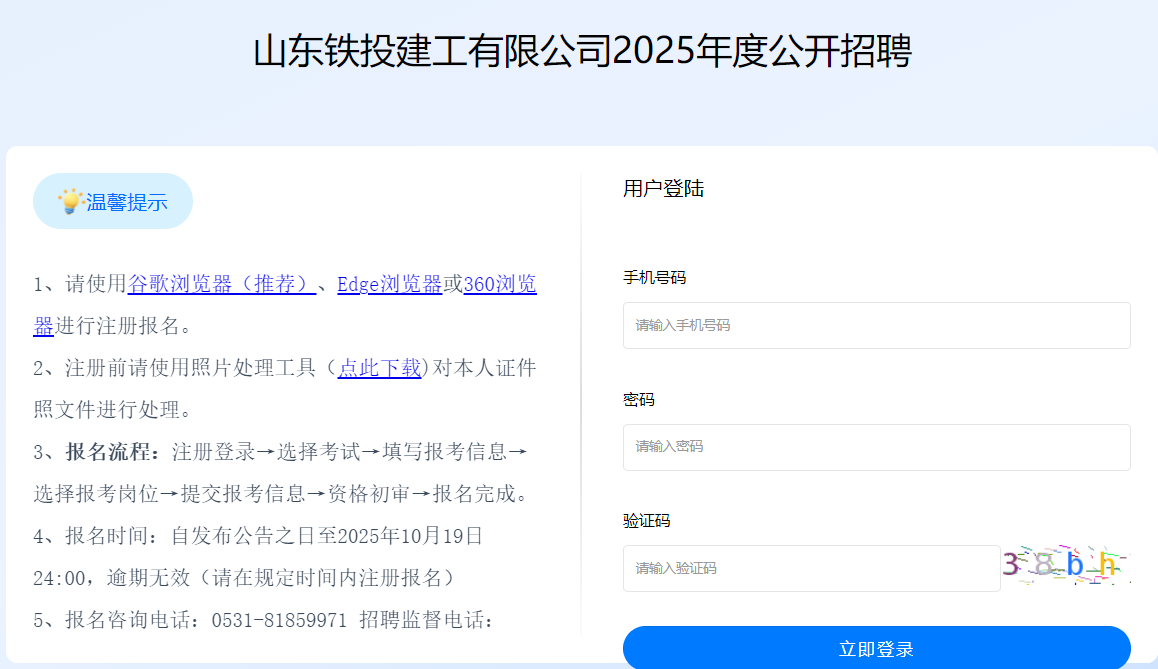Viewport: 1158px width, 669px height.
Task: Click the lightbulb icon beside 温馨提示
Action: pyautogui.click(x=69, y=201)
